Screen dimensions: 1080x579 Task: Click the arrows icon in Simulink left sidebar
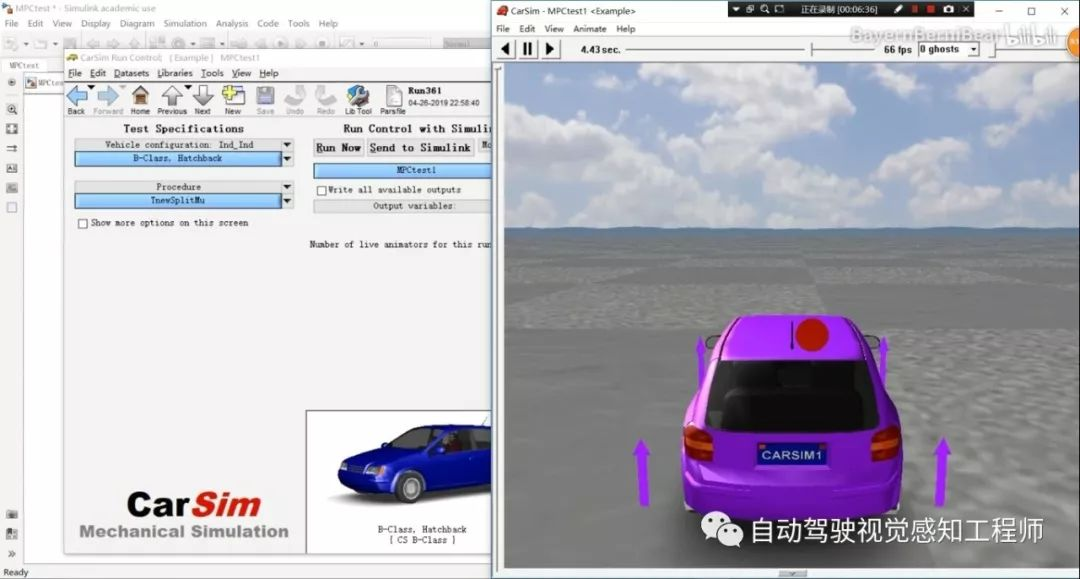click(x=12, y=148)
